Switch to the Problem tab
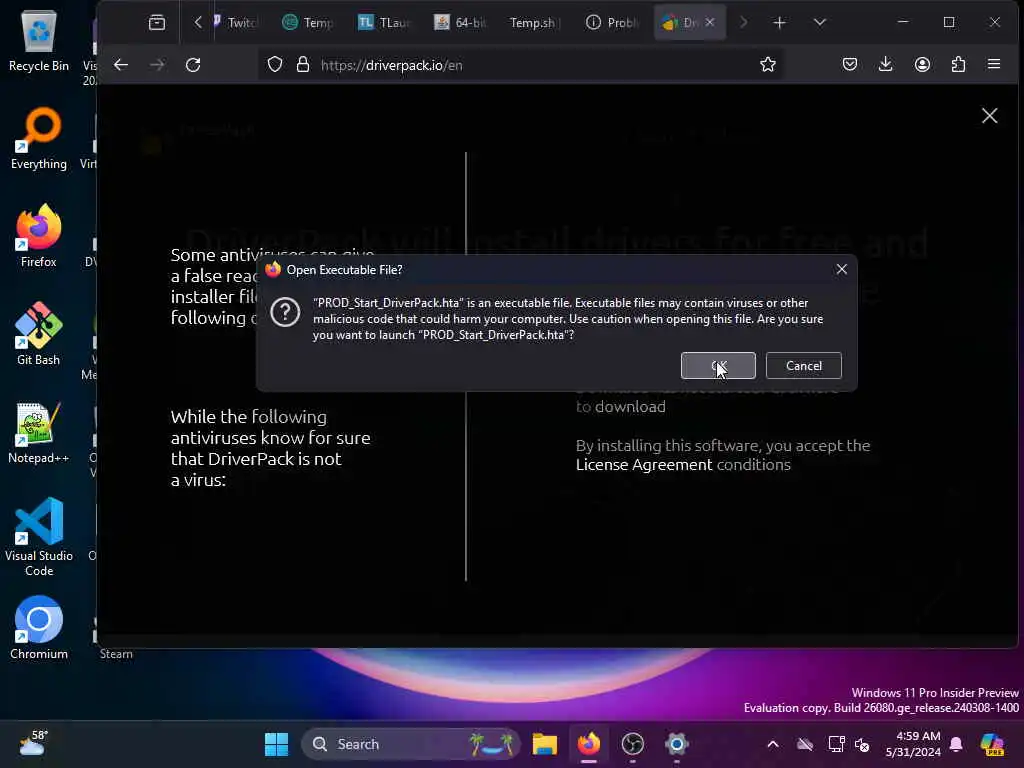This screenshot has height=768, width=1024. pos(612,23)
